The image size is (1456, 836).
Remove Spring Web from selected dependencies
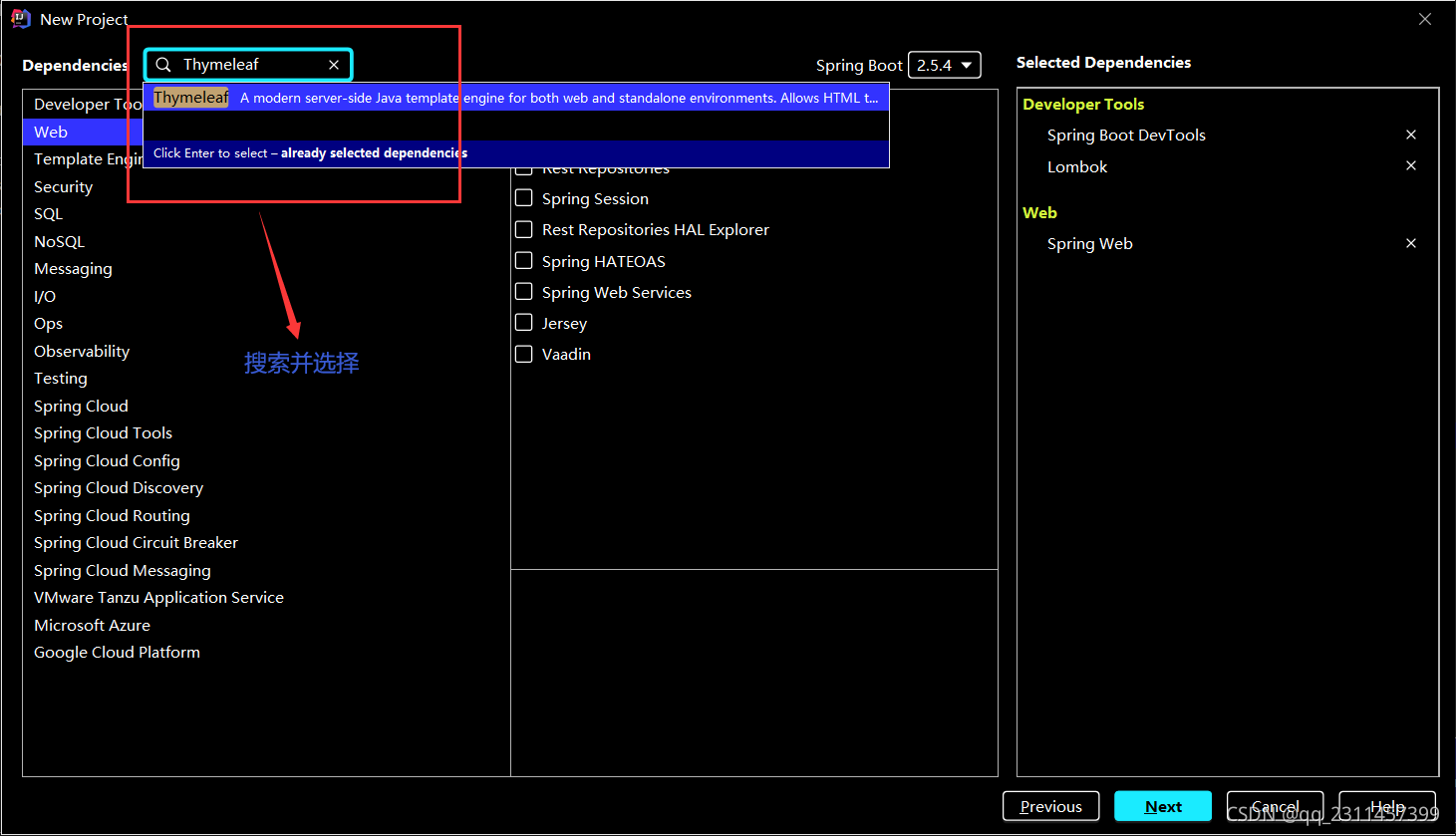coord(1411,243)
